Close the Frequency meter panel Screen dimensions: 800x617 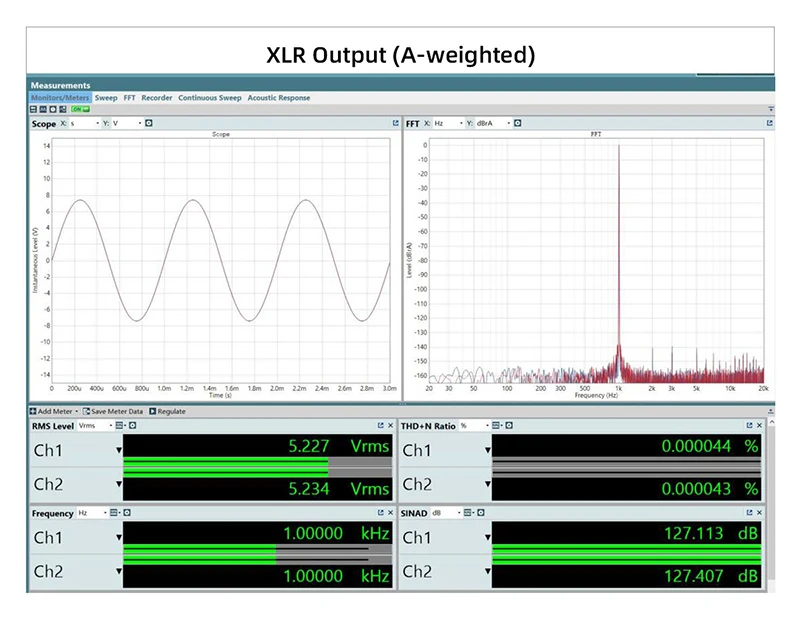(390, 512)
